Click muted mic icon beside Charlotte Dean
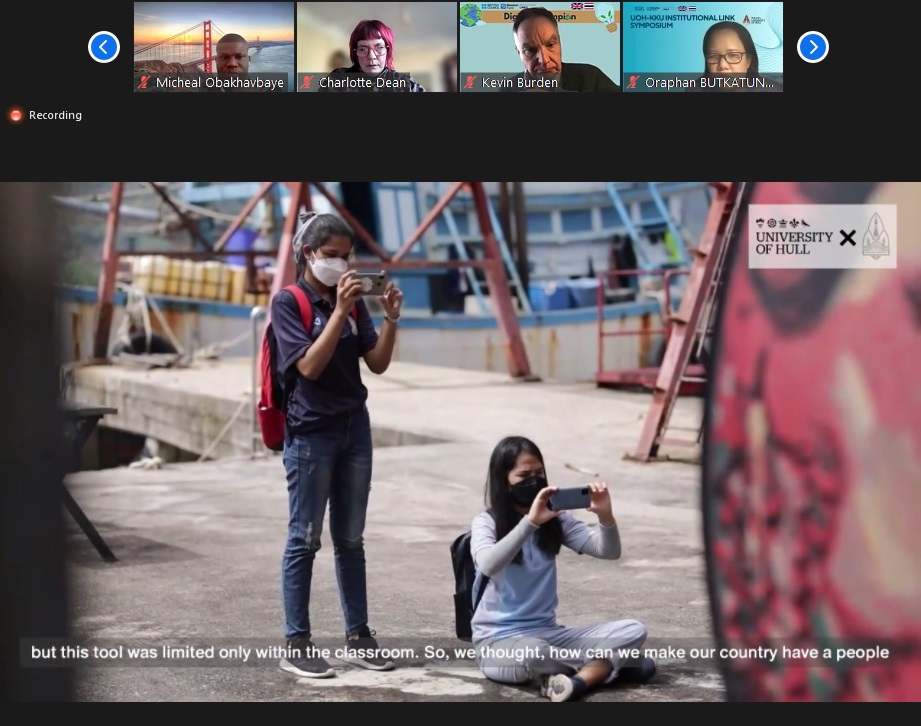Image resolution: width=921 pixels, height=726 pixels. tap(307, 82)
